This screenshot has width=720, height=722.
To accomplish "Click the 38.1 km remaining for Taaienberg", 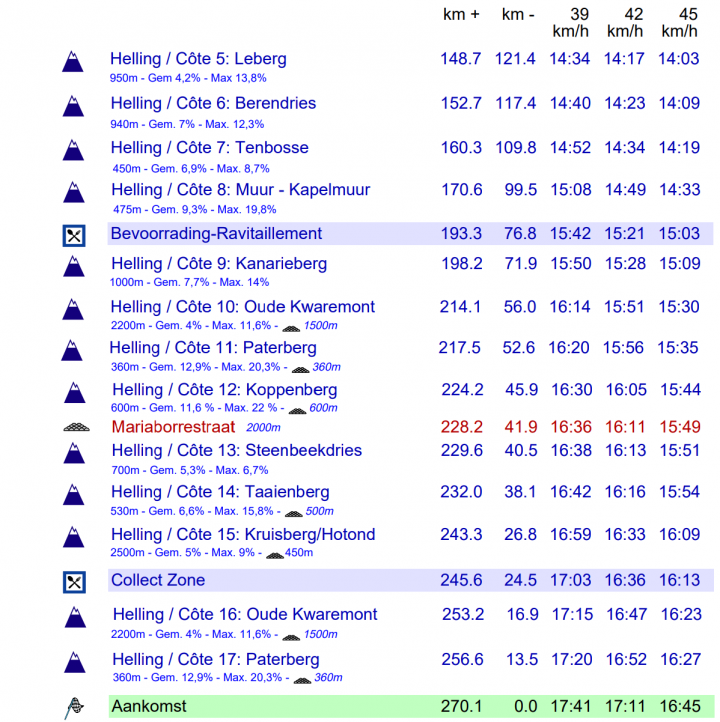I will coord(520,492).
